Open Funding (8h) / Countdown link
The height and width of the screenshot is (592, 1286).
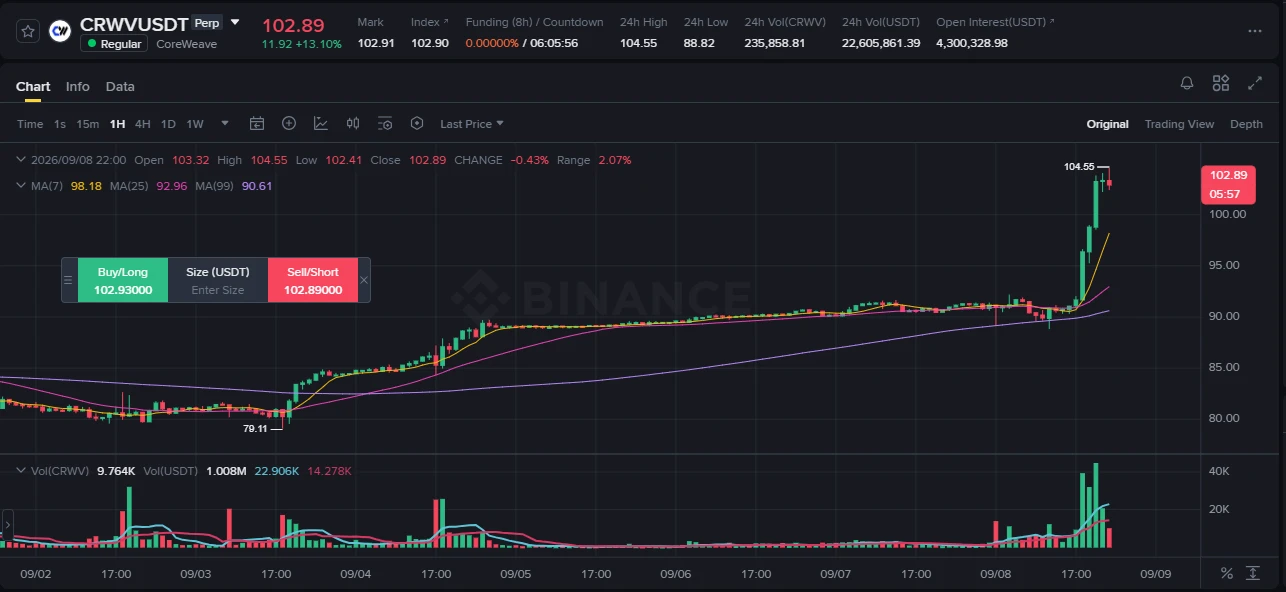(x=534, y=22)
